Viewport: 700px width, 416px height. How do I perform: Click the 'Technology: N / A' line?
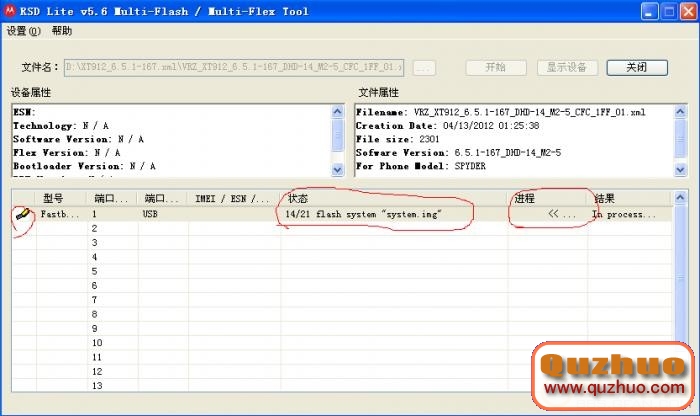[x=61, y=126]
